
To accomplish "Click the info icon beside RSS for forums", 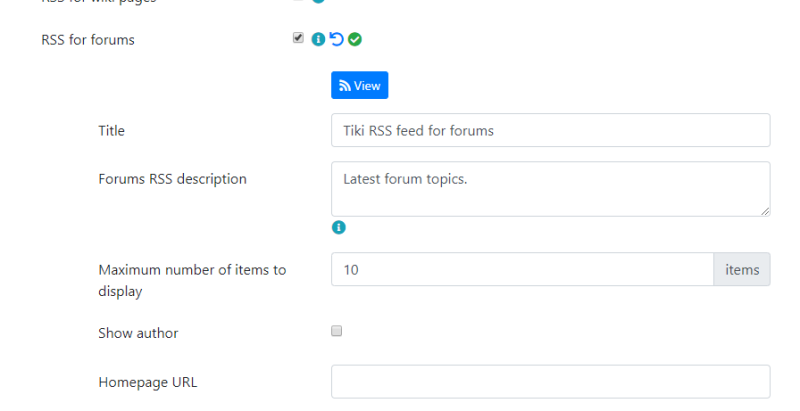I will 318,39.
